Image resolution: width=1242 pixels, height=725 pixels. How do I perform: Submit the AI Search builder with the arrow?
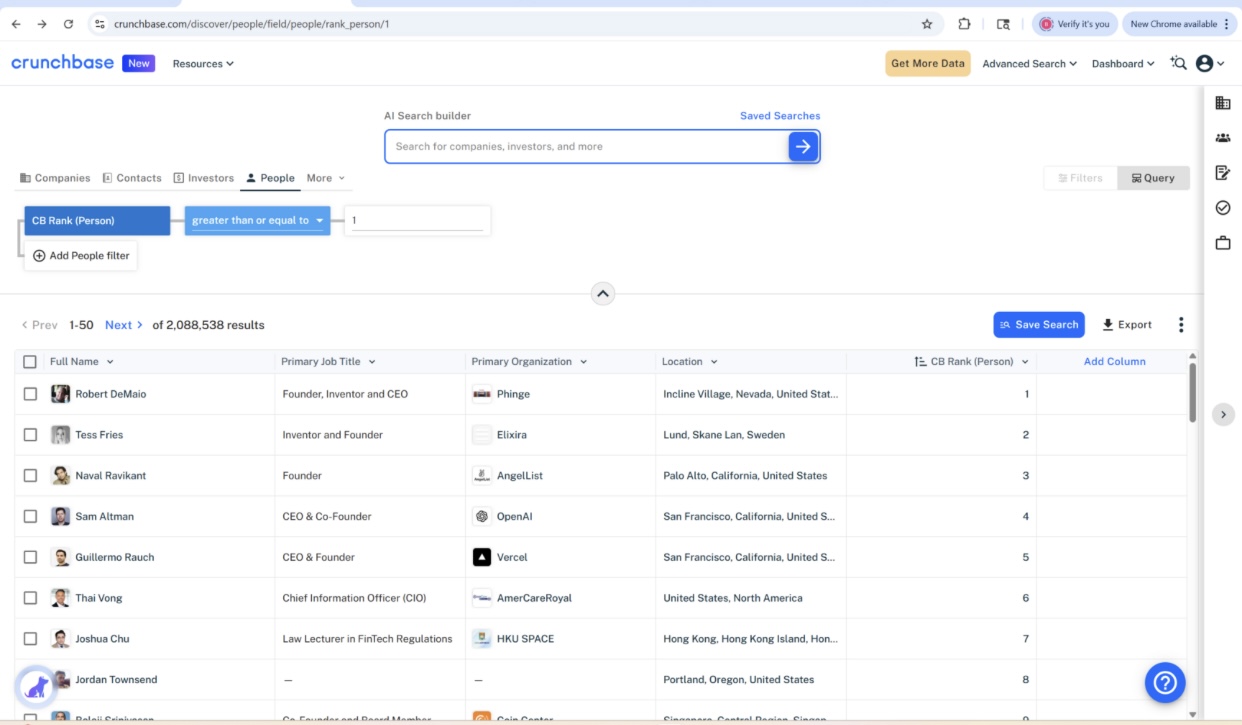coord(803,146)
